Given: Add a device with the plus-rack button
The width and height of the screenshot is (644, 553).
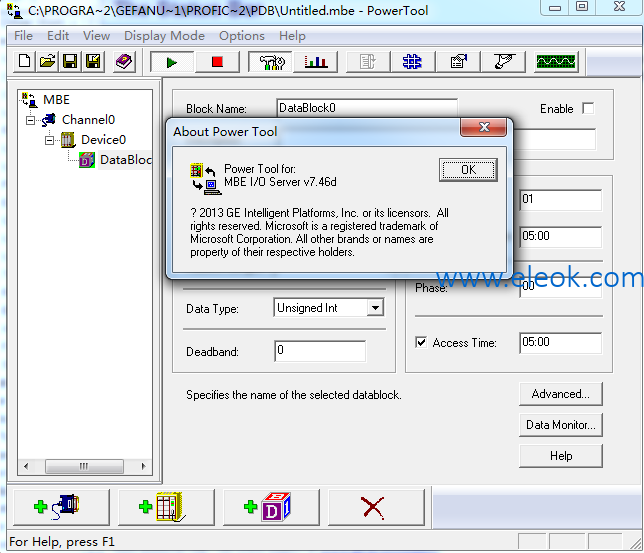Looking at the screenshot, I should click(166, 507).
